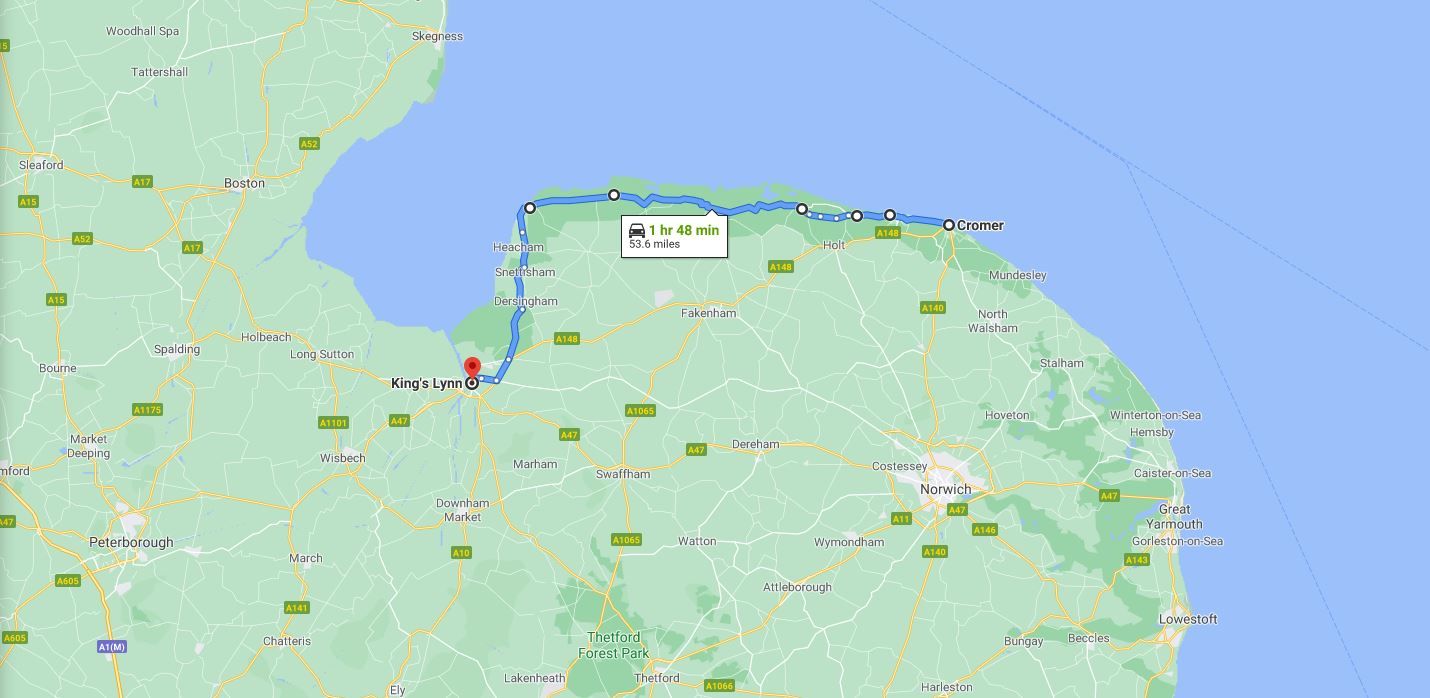Open the 1 hr 48 min route label

click(x=684, y=230)
